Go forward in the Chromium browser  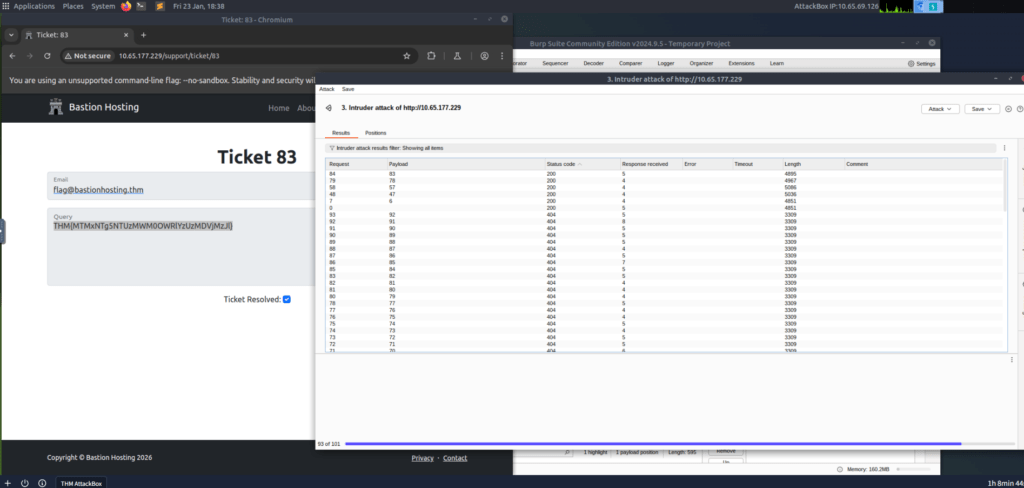29,56
